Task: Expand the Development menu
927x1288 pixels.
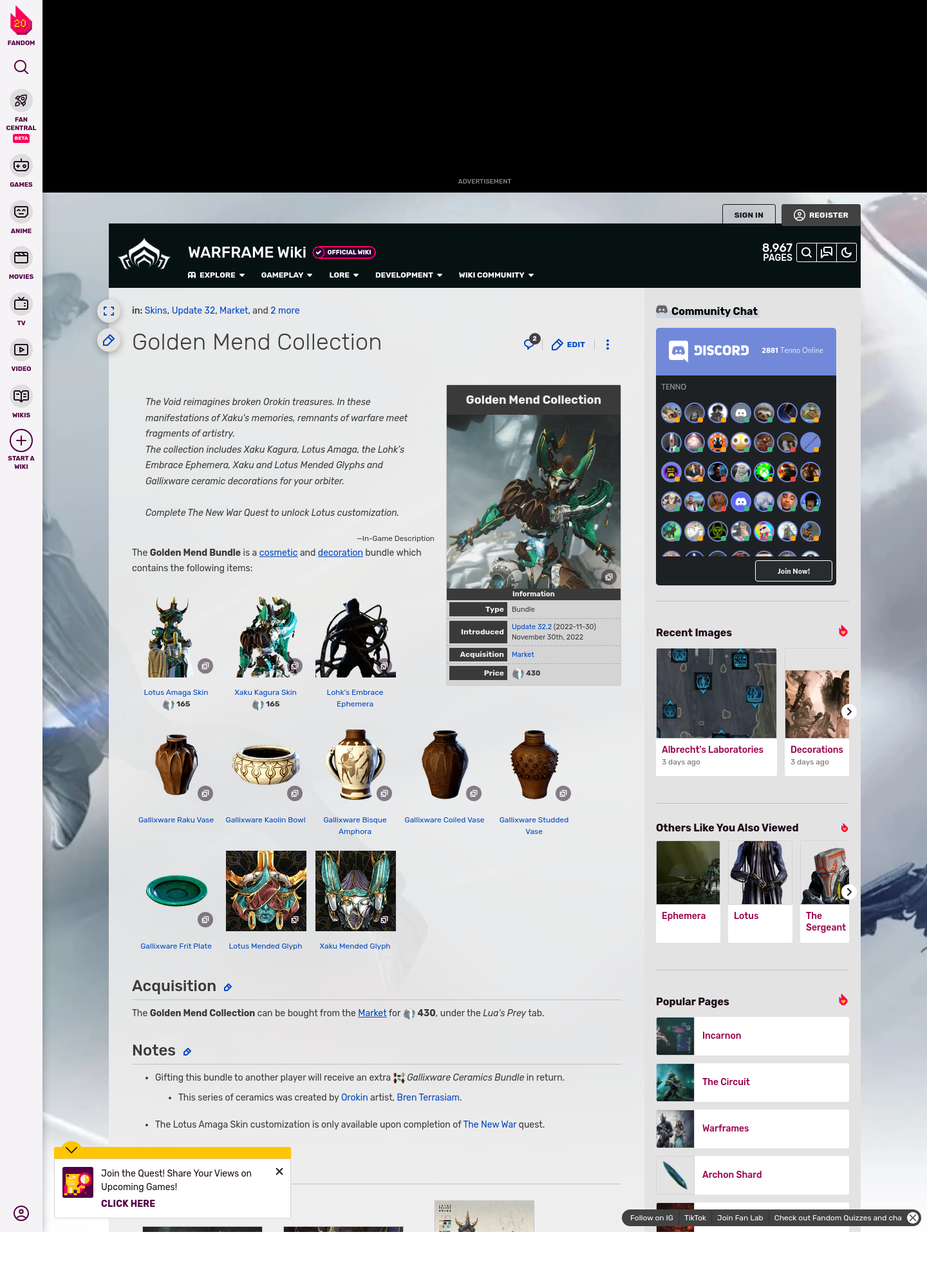Action: click(x=409, y=275)
